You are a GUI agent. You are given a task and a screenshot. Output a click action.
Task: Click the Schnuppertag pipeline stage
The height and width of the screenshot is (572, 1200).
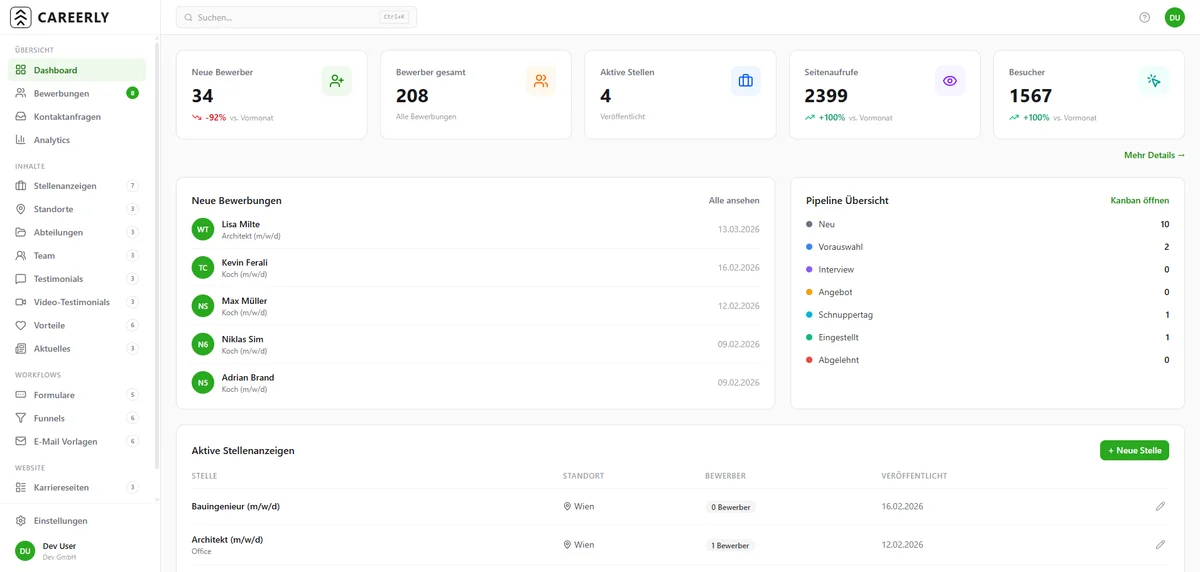click(987, 314)
